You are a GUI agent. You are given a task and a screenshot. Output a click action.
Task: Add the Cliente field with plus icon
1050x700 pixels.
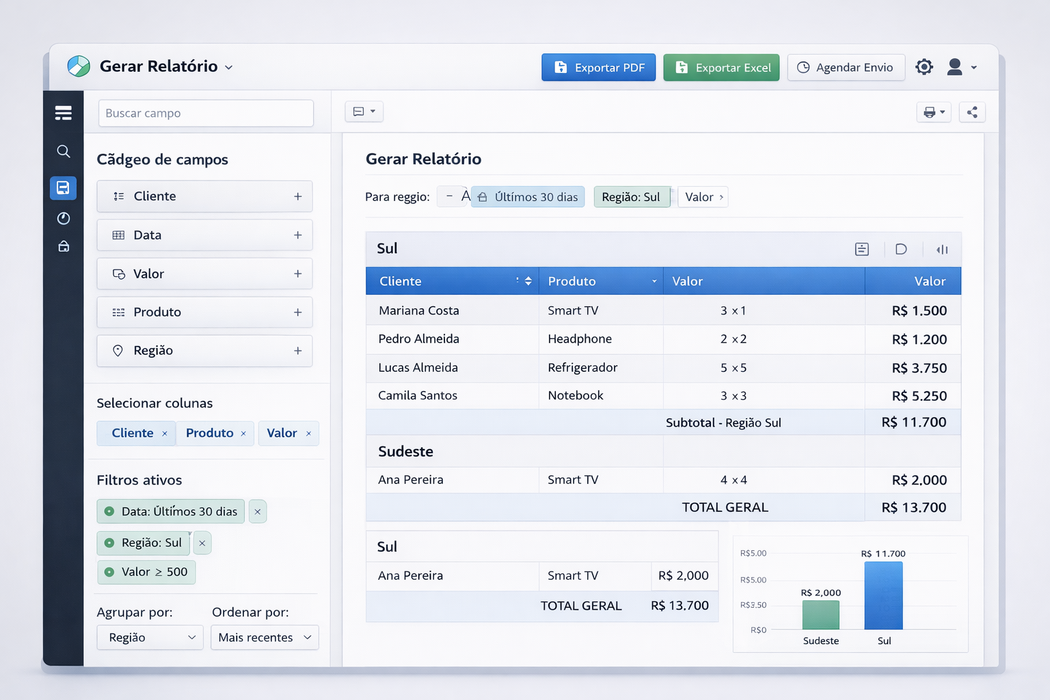[297, 197]
